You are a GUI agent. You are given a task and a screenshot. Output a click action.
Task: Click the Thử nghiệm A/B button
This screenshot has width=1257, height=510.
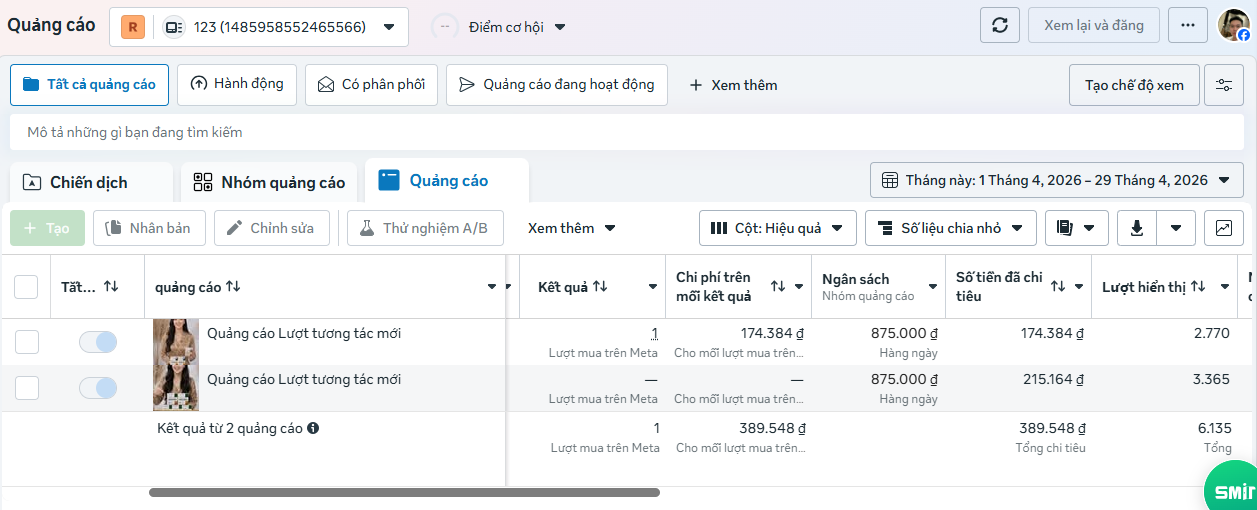425,228
